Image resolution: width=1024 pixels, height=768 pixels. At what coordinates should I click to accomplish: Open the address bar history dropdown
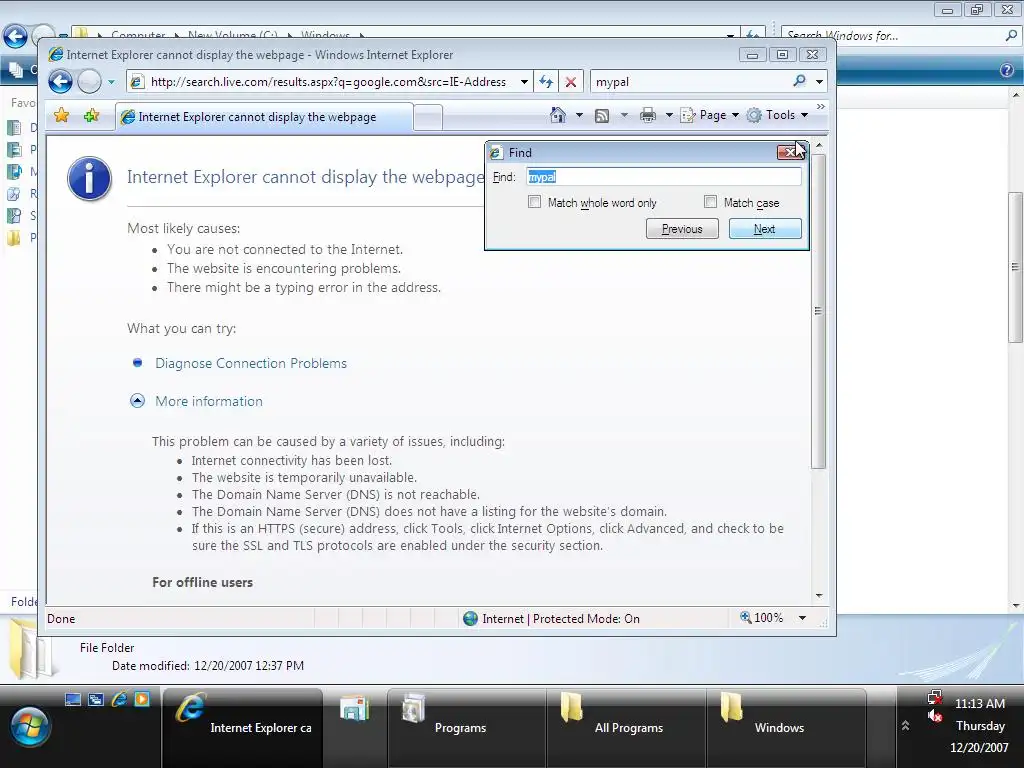[524, 82]
